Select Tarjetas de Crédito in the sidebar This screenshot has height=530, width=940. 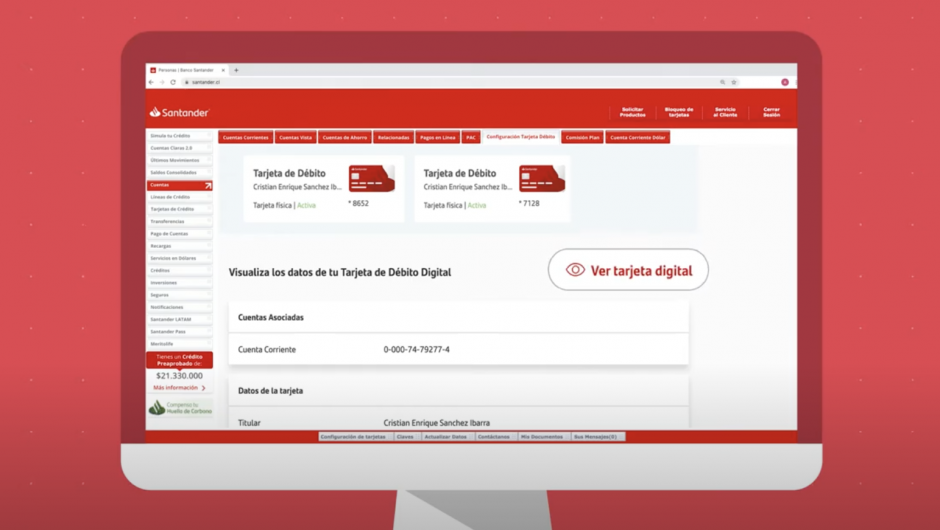pyautogui.click(x=179, y=209)
